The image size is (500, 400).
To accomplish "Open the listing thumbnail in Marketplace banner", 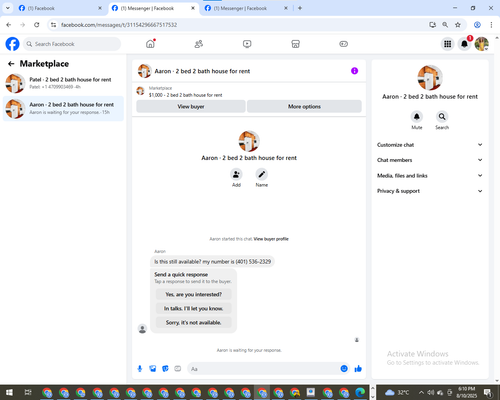I will (140, 91).
